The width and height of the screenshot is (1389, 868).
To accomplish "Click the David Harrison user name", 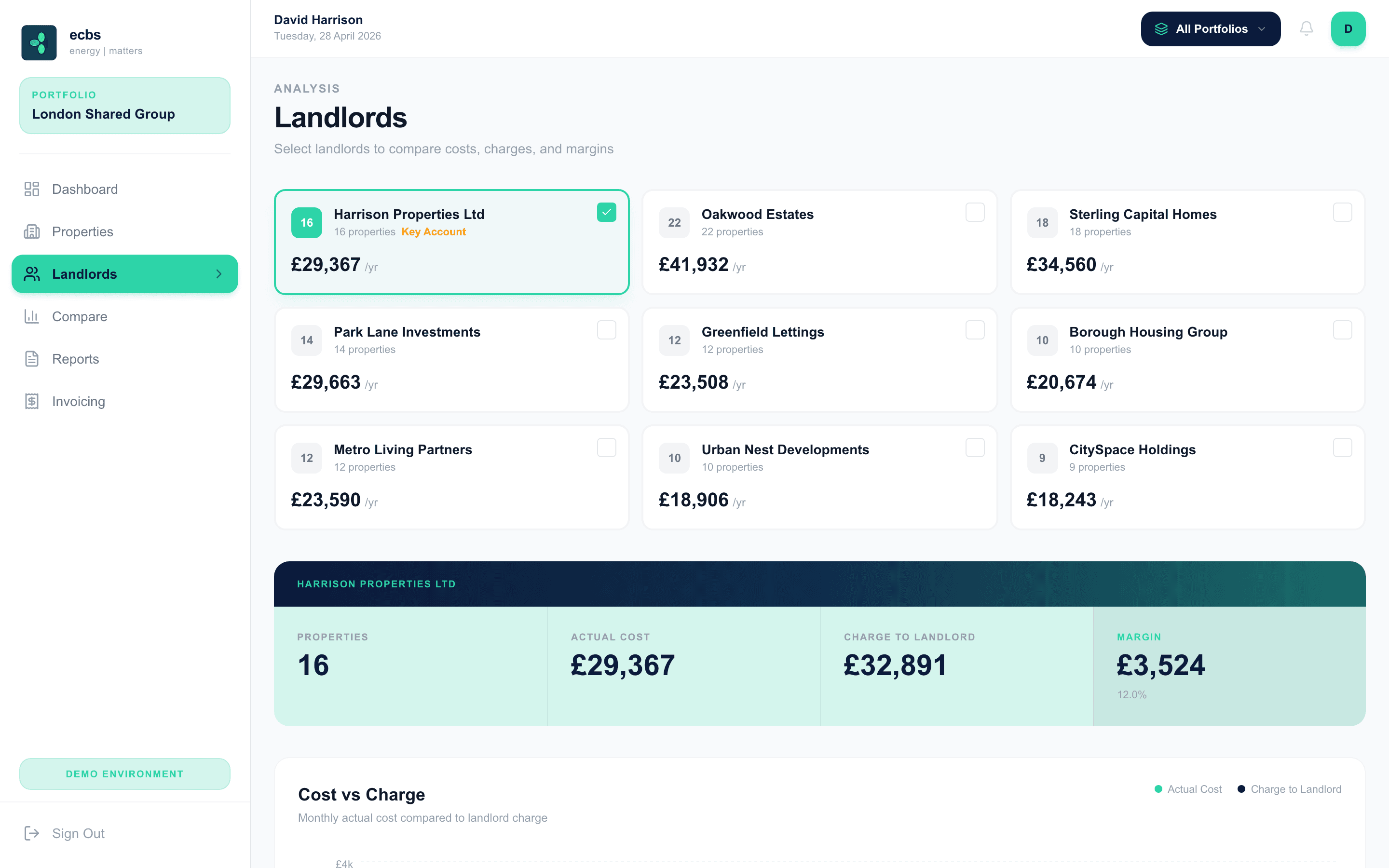I will click(x=318, y=20).
